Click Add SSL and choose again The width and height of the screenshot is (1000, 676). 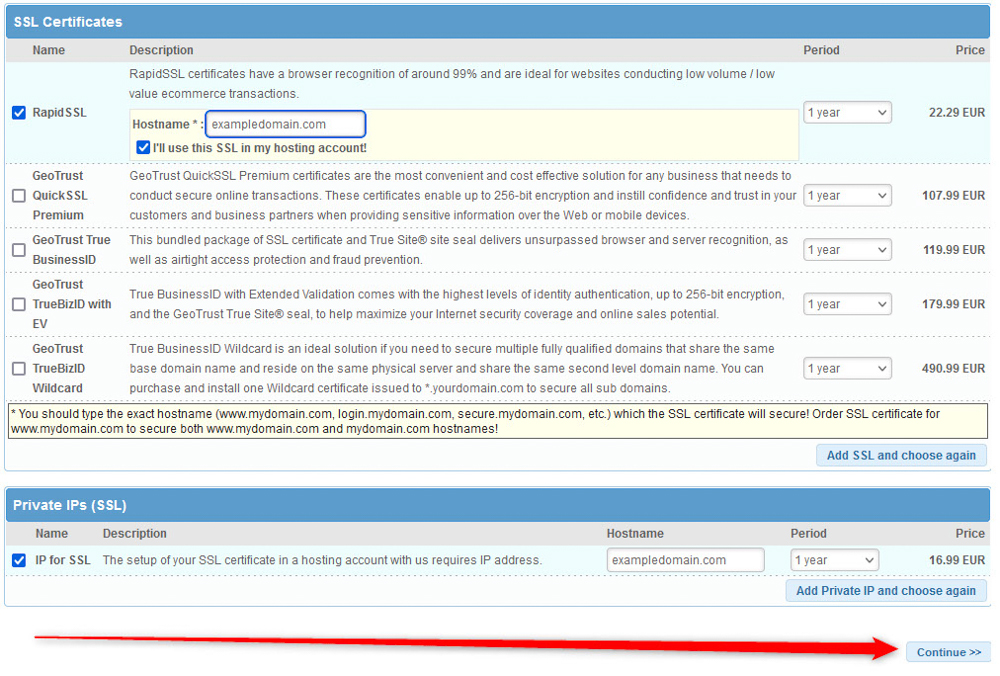coord(901,455)
